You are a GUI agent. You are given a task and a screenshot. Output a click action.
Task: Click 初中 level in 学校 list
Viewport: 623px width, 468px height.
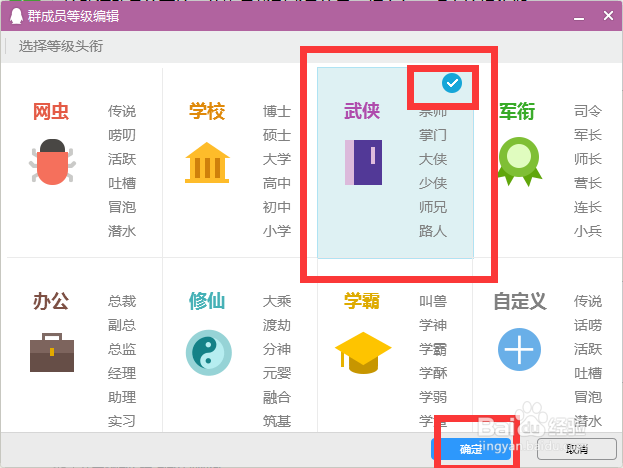pyautogui.click(x=277, y=207)
